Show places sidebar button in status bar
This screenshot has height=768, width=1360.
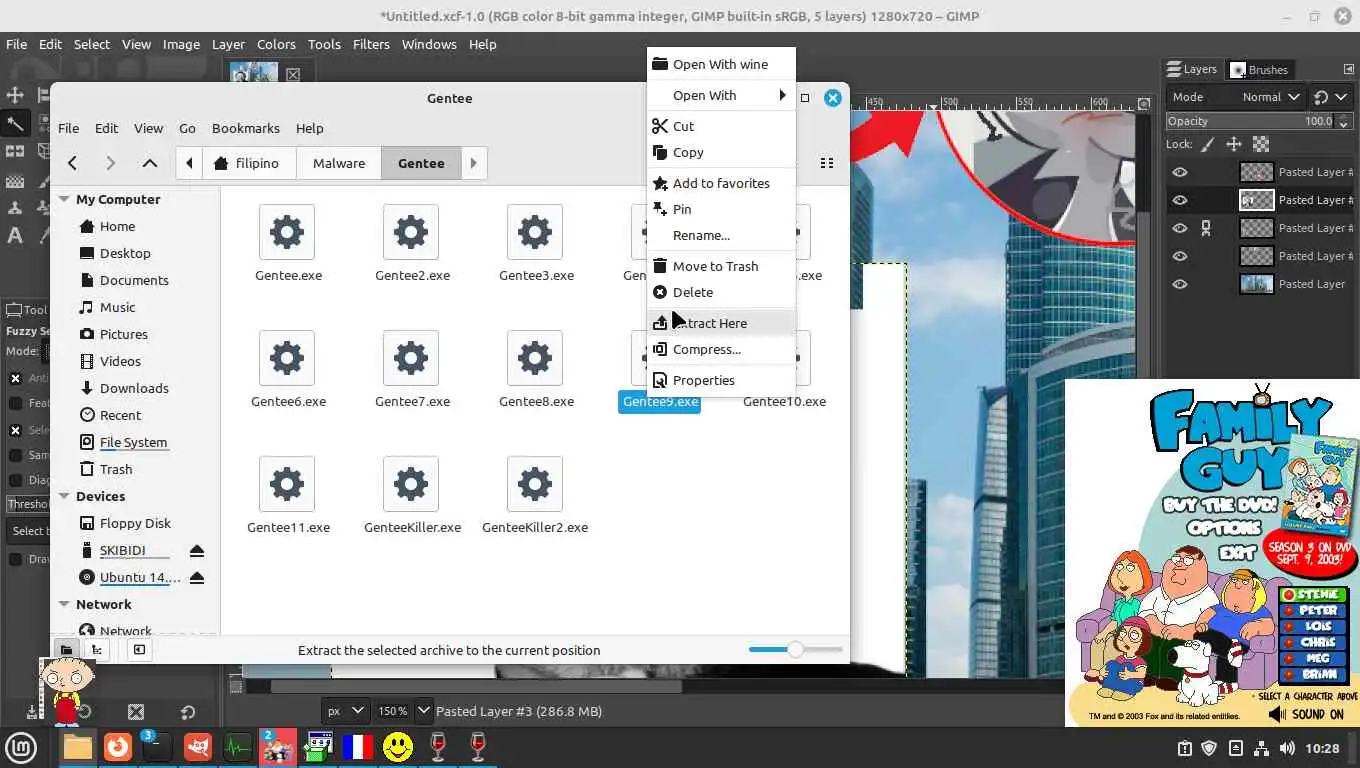point(66,650)
